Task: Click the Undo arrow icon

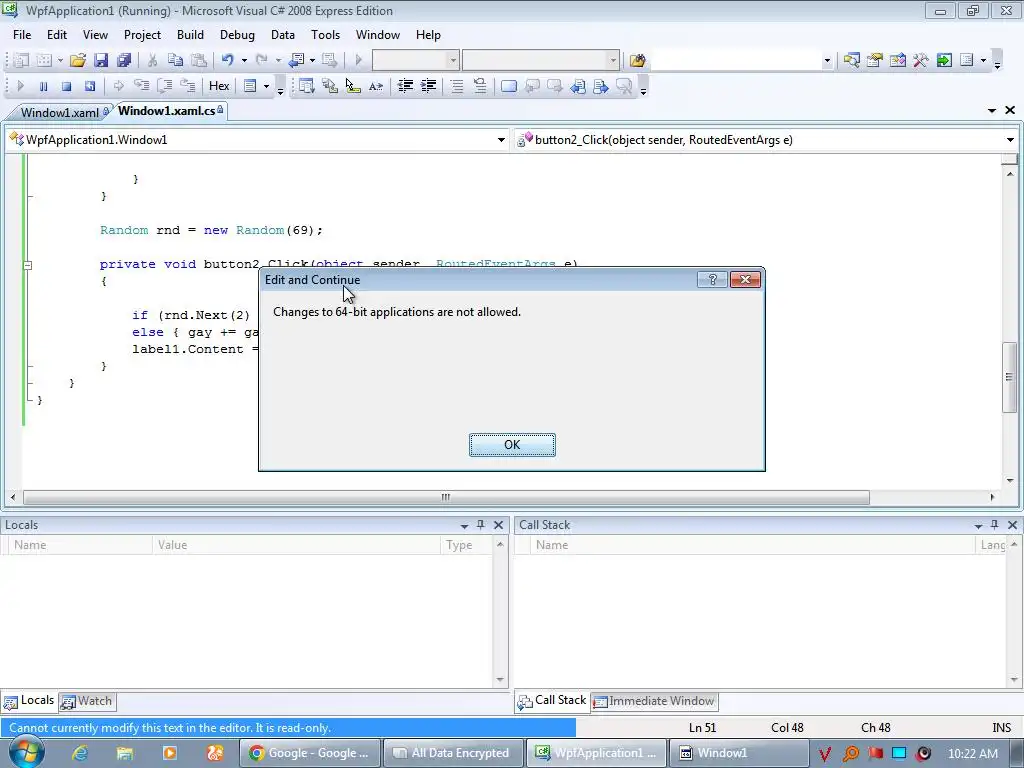Action: point(227,61)
